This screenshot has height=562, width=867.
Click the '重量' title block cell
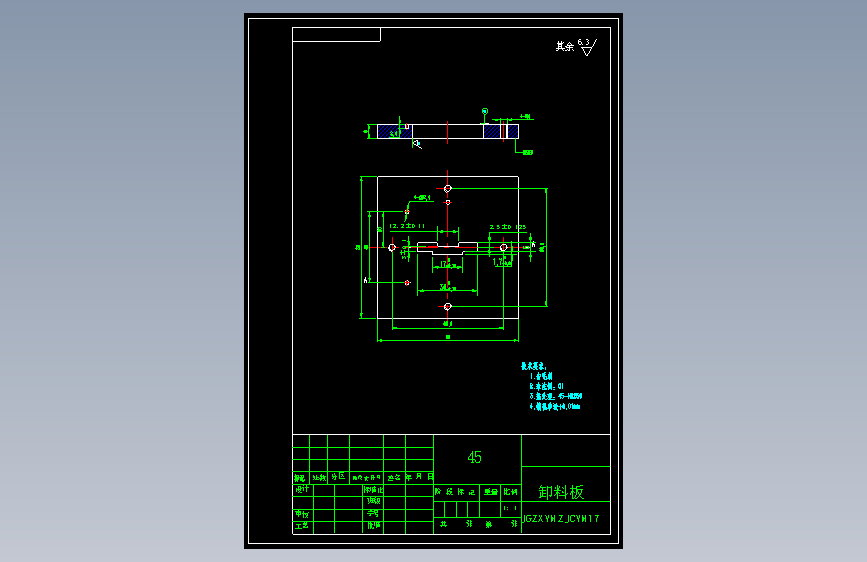click(x=490, y=492)
